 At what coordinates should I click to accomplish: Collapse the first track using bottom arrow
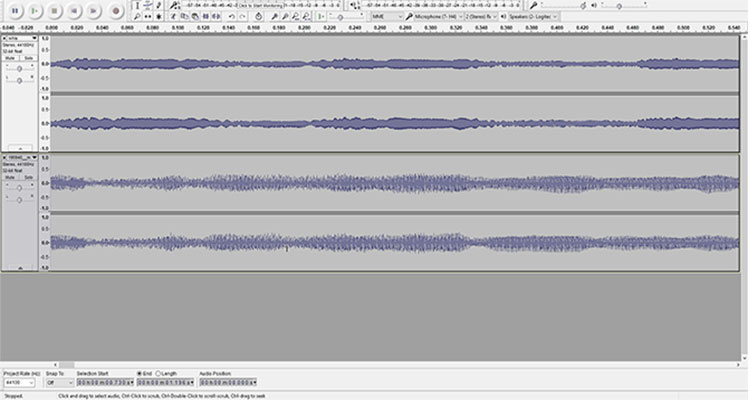(x=20, y=148)
